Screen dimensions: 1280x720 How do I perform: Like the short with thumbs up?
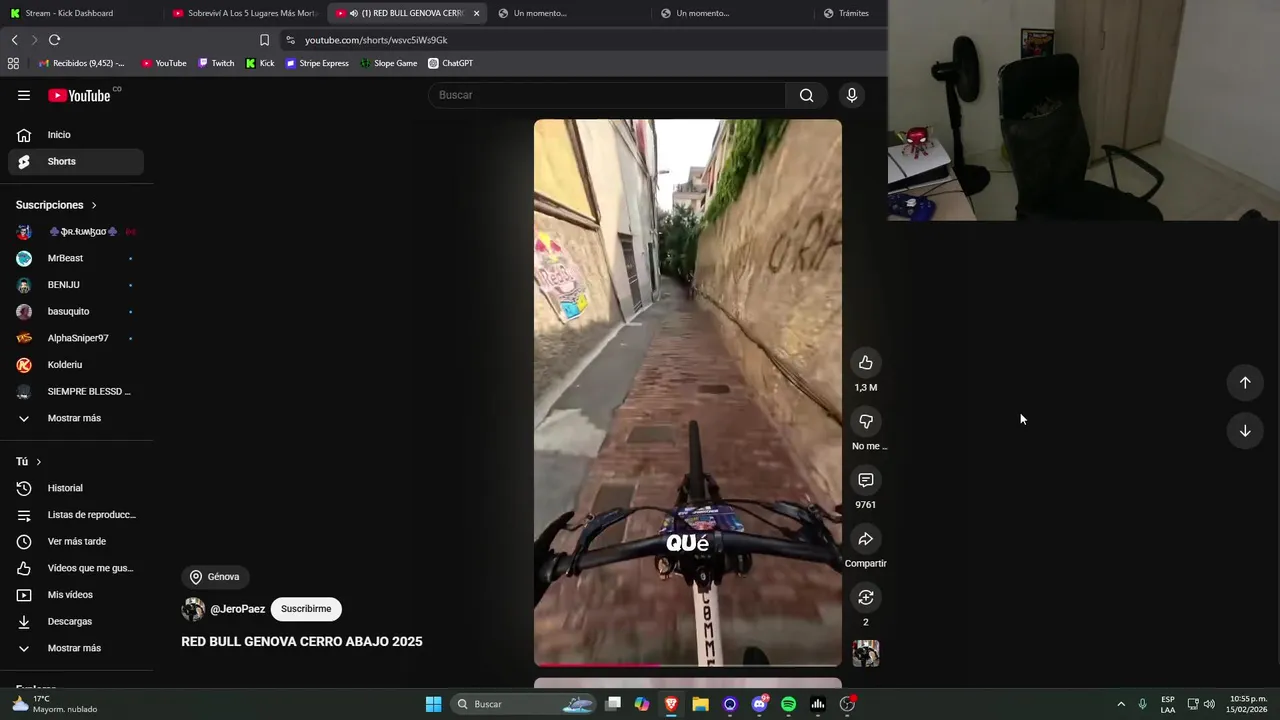coord(866,363)
